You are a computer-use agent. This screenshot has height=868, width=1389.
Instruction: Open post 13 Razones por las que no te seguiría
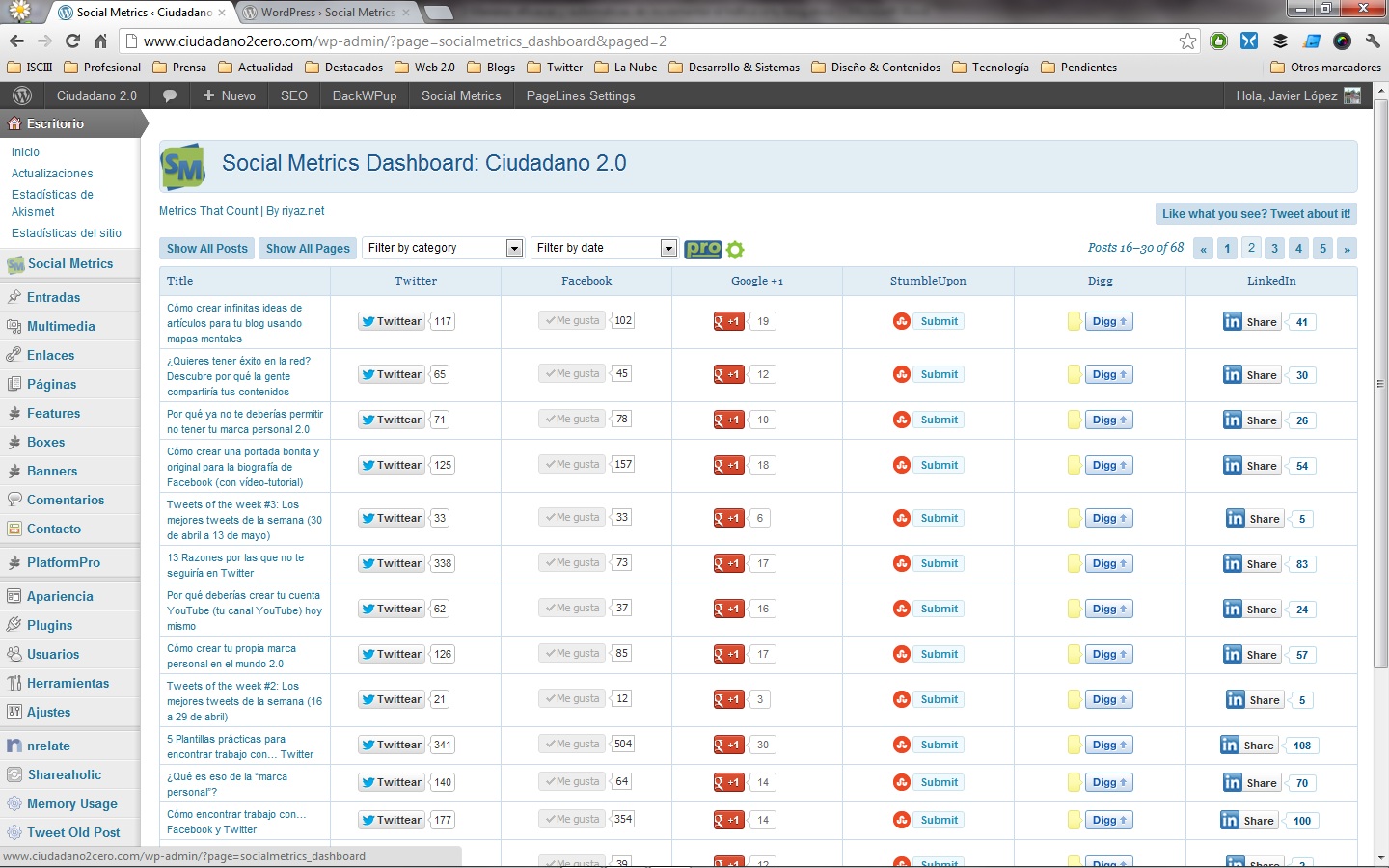click(x=235, y=565)
